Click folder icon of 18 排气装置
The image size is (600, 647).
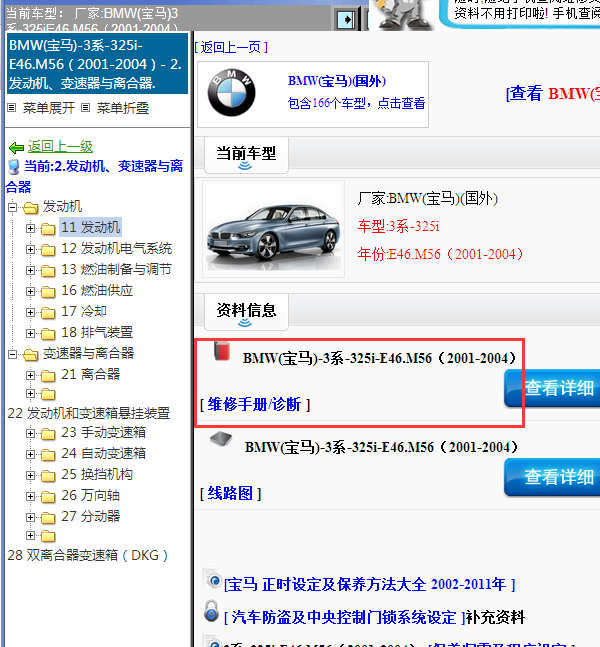[48, 333]
